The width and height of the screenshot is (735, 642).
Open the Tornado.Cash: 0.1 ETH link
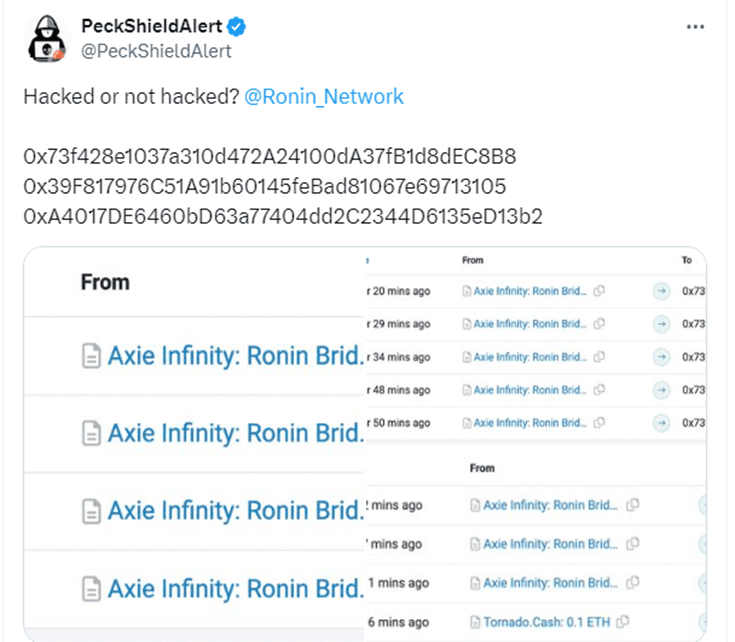point(548,621)
